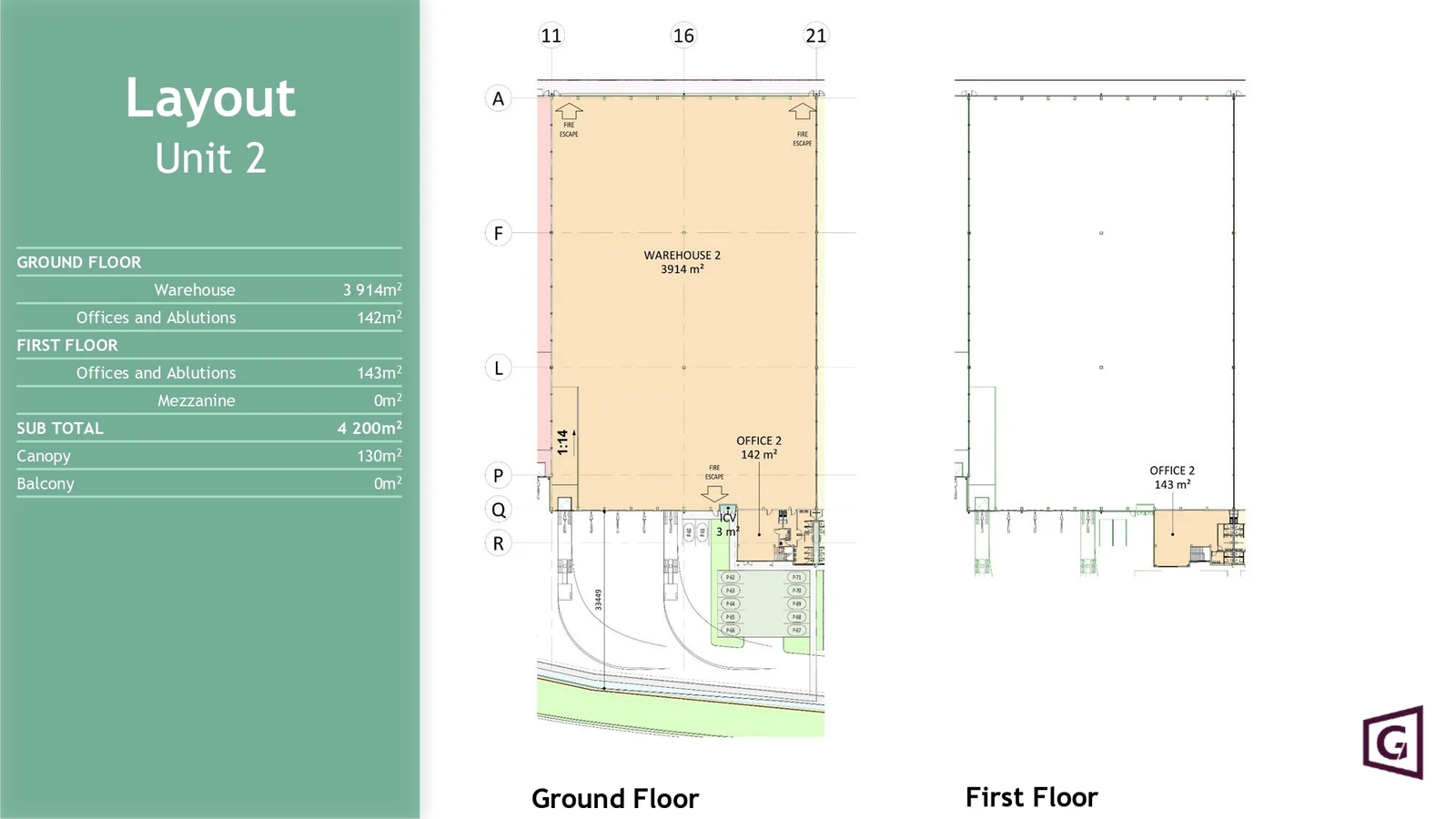The width and height of the screenshot is (1456, 819).
Task: Click the "OFFICE 2 143 m²" plan label
Action: tap(1172, 477)
